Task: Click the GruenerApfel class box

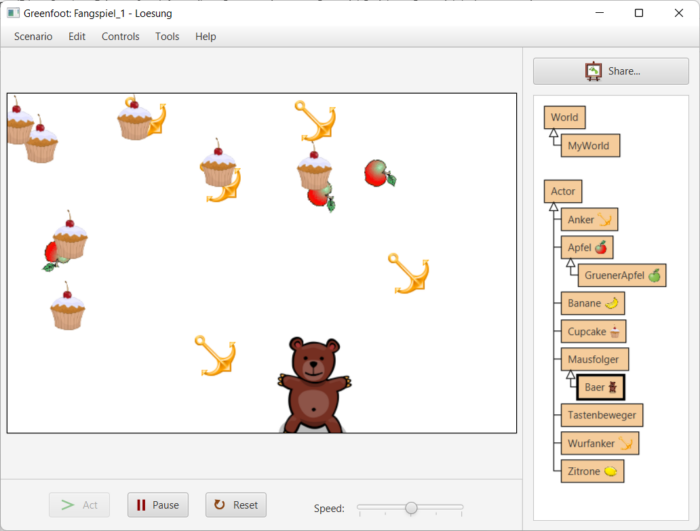Action: point(622,274)
